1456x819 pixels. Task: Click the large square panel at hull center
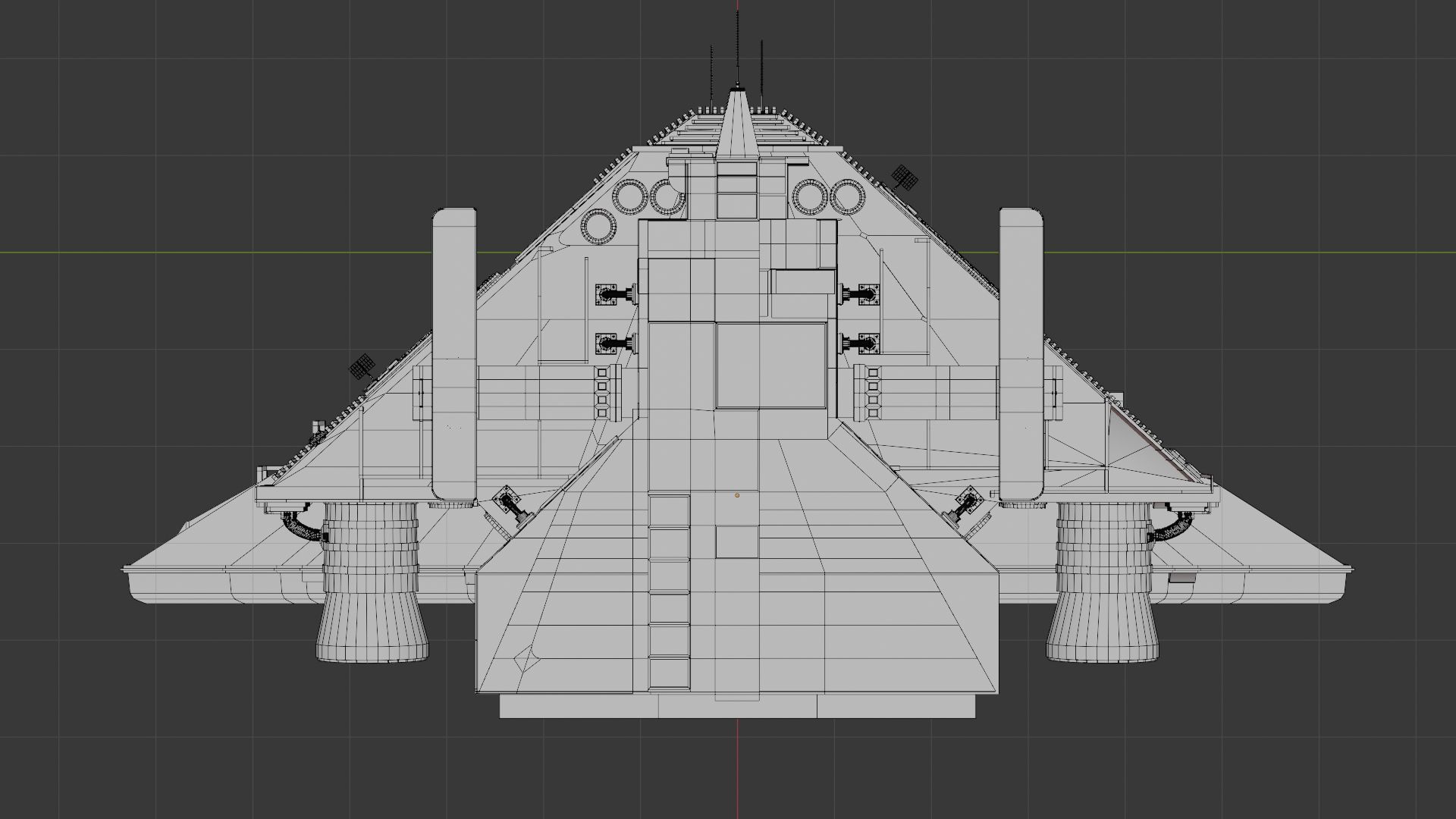pos(770,366)
